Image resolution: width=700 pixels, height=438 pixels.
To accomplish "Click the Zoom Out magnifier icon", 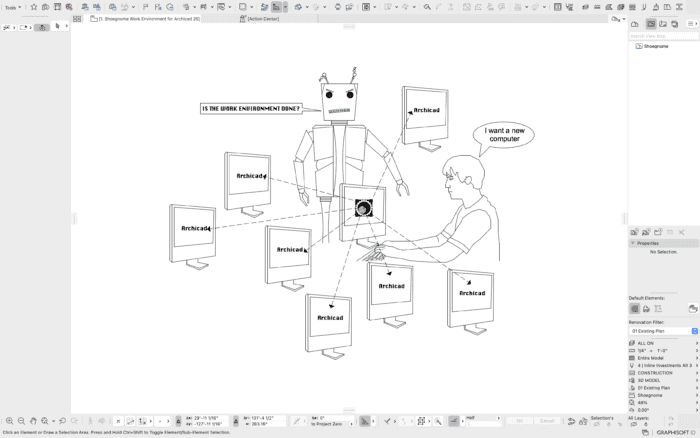I will pos(21,421).
